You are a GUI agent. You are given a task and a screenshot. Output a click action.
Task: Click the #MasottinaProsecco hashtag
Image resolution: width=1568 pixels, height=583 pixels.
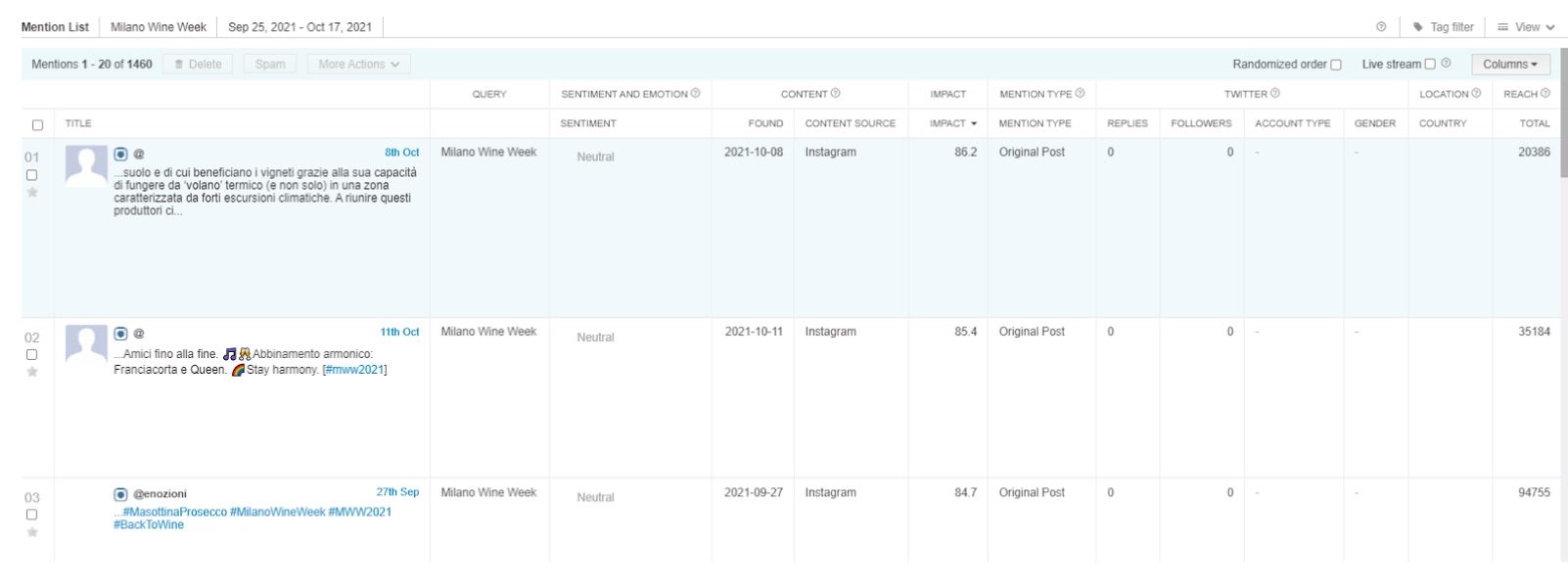point(175,513)
